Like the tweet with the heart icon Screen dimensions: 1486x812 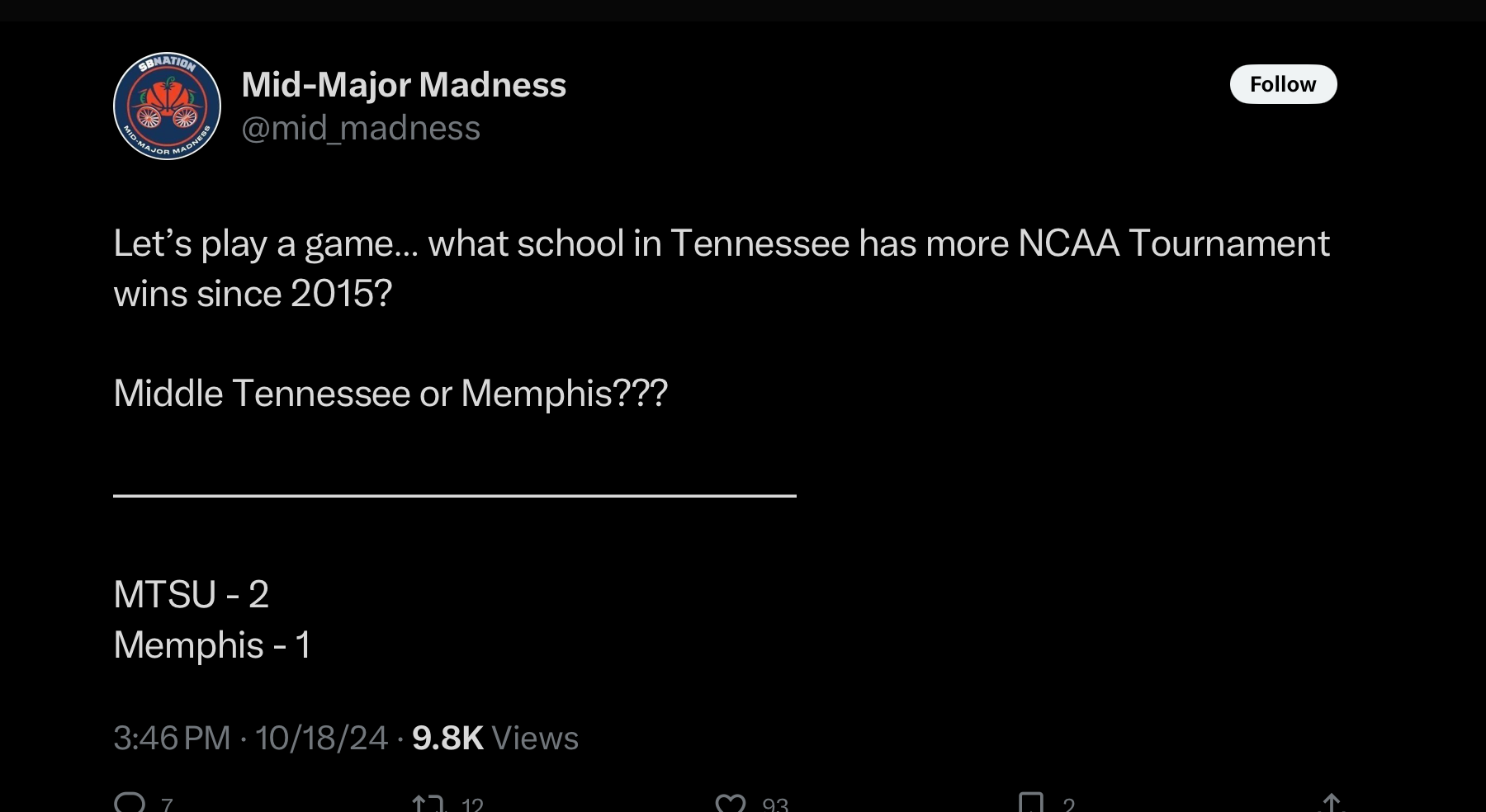(731, 804)
